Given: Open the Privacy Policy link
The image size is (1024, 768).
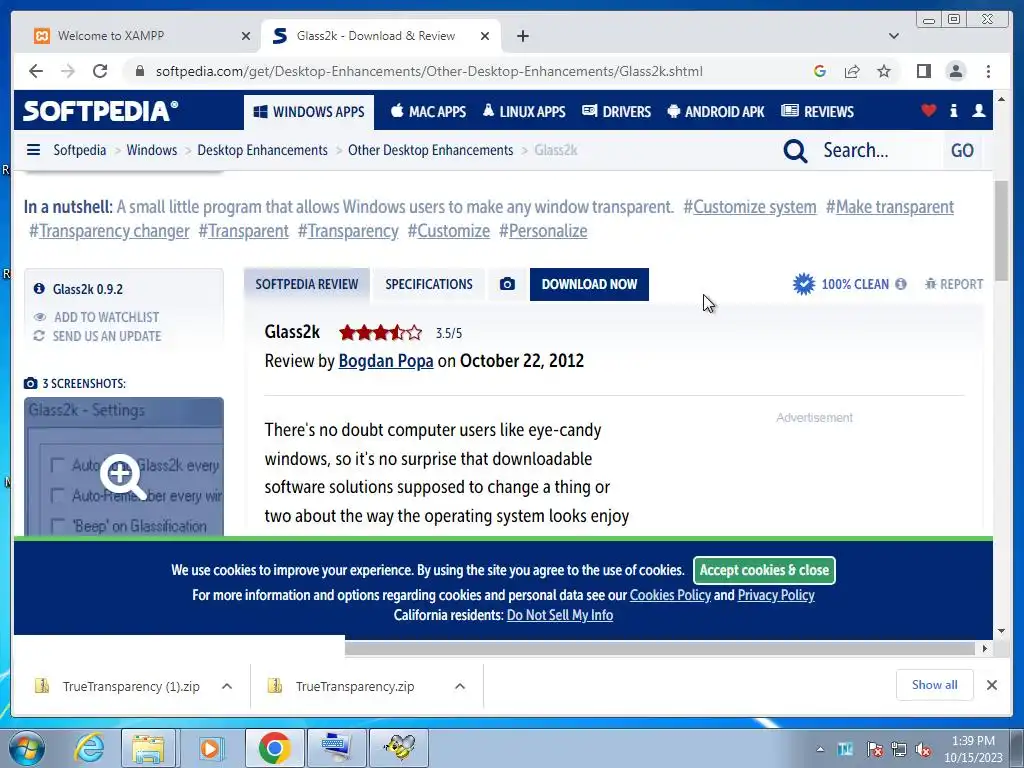Looking at the screenshot, I should [x=776, y=595].
